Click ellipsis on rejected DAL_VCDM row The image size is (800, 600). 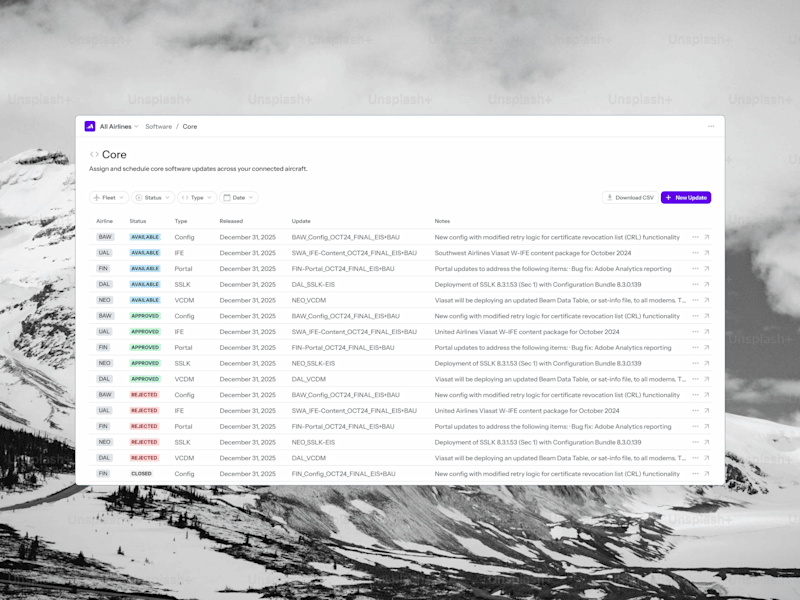click(695, 458)
